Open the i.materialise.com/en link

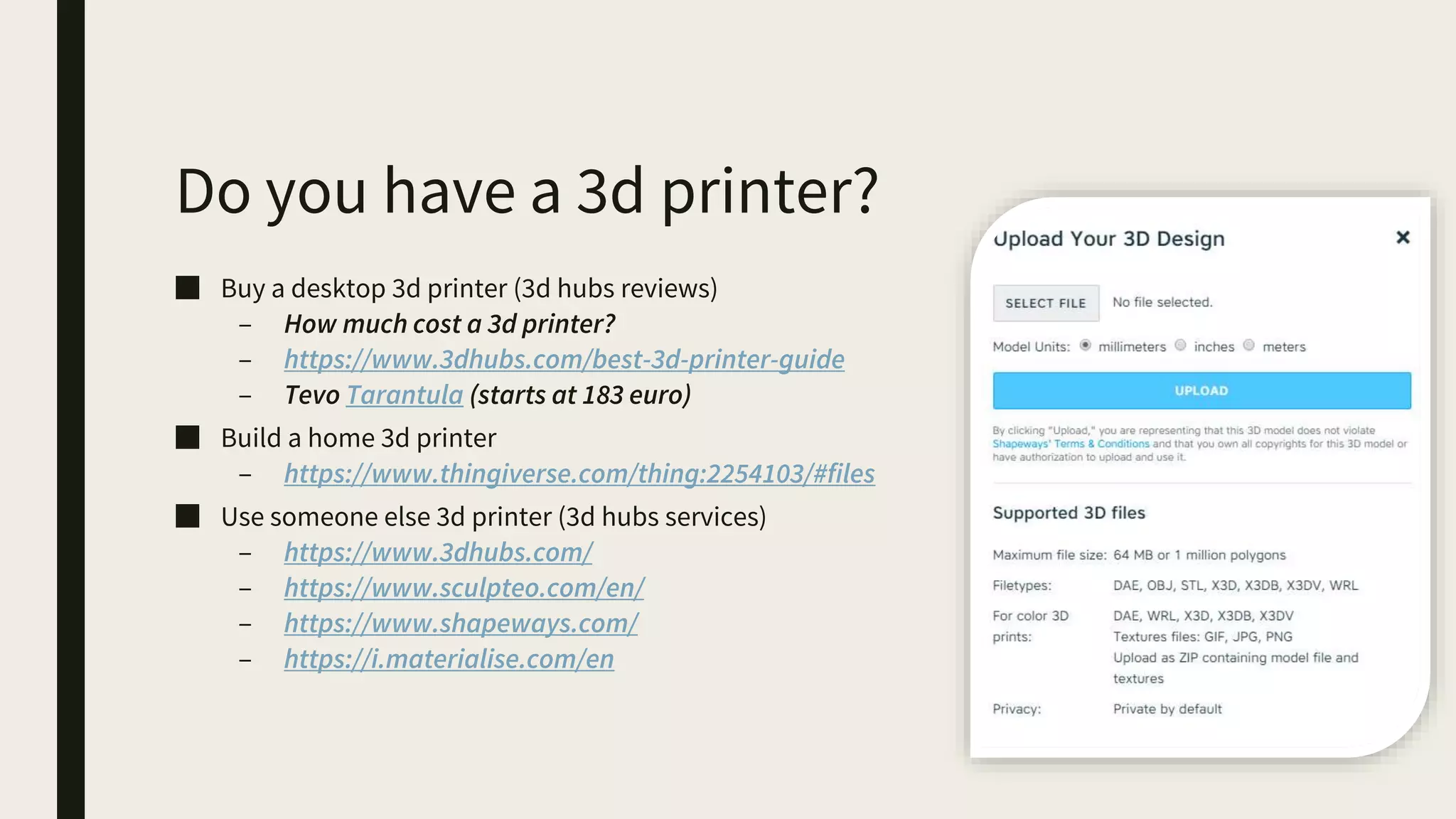pyautogui.click(x=449, y=659)
